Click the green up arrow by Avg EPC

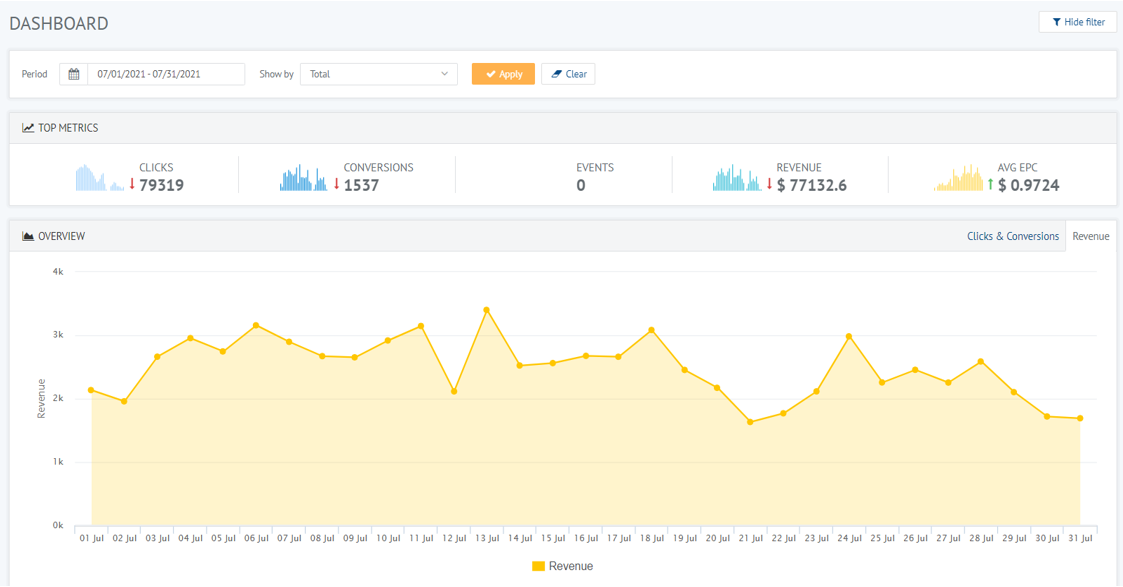pos(991,185)
